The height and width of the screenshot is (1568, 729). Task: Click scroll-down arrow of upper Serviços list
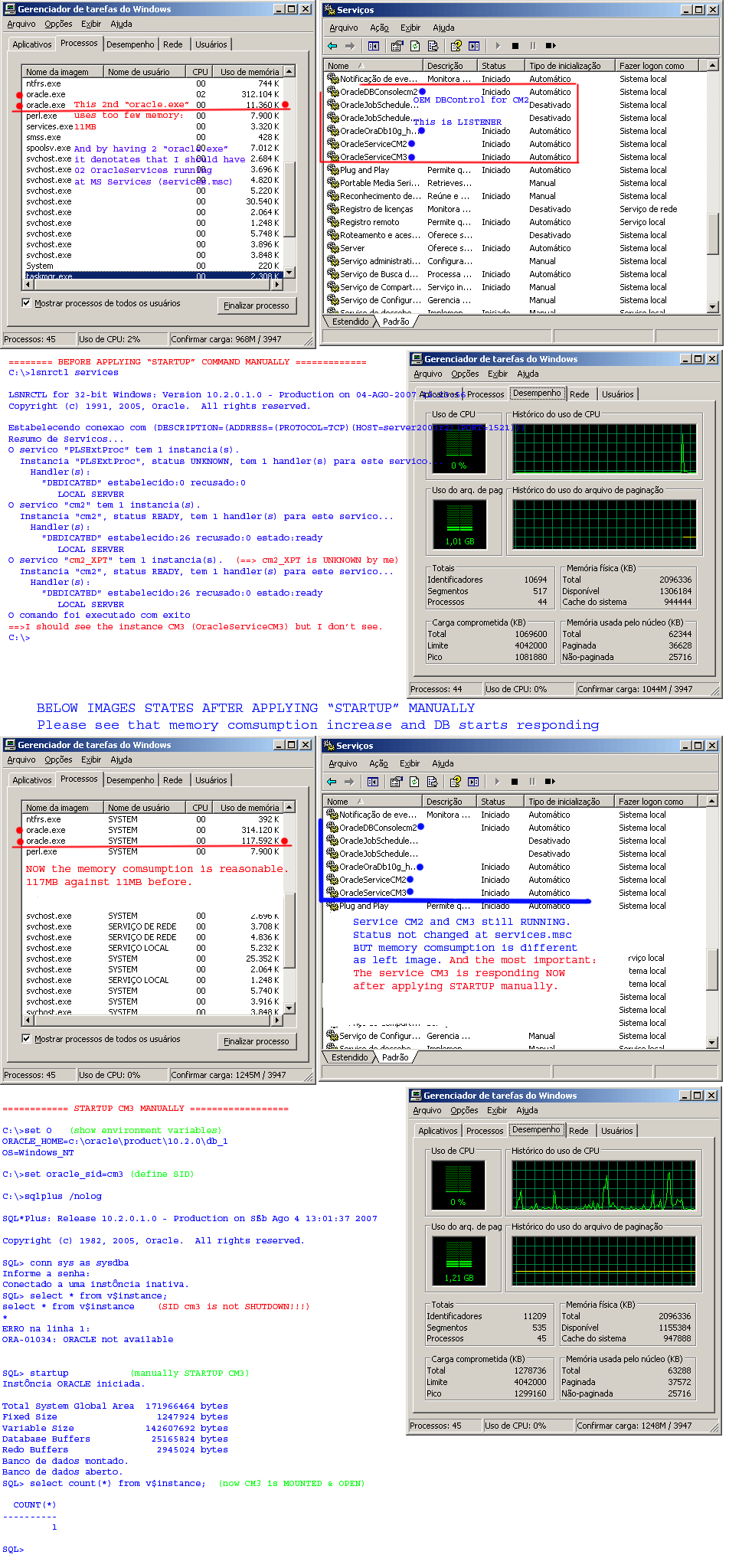pos(713,307)
